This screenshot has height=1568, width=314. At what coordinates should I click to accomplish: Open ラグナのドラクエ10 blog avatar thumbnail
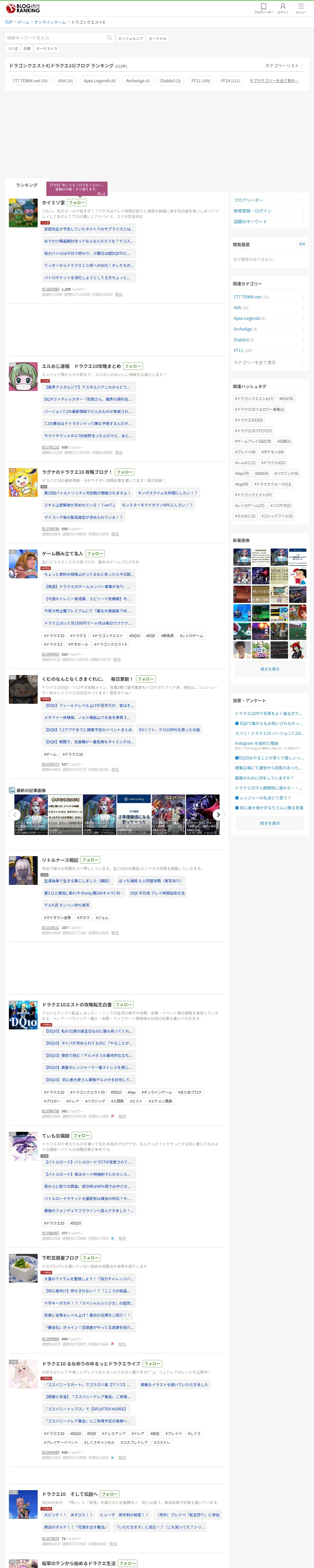point(23,482)
